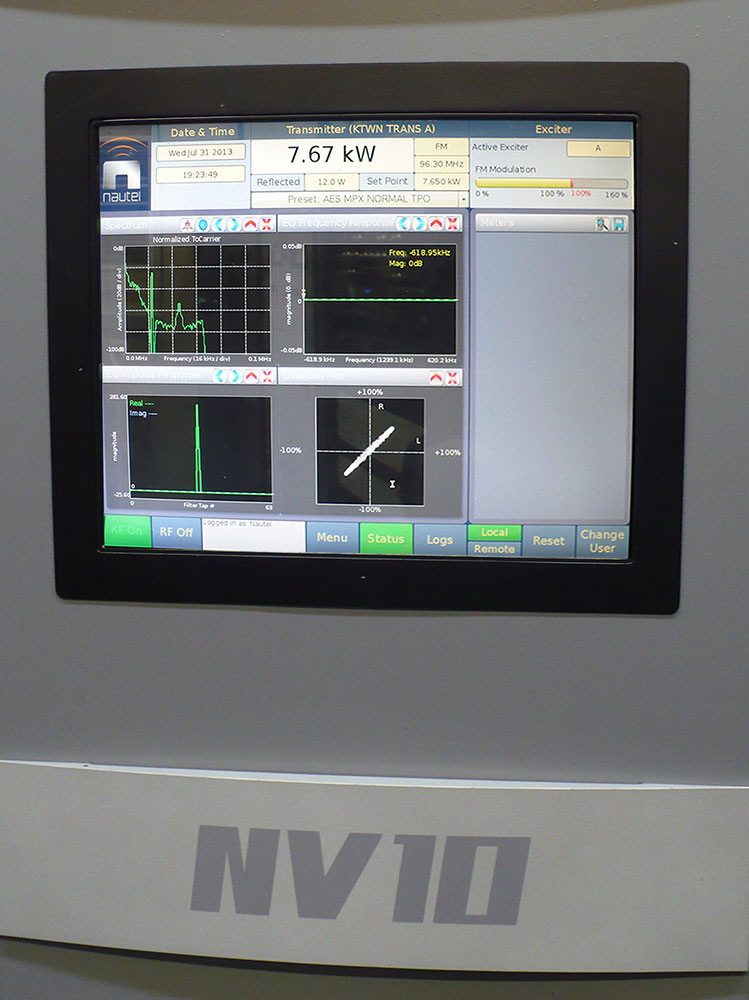Close the EQ Frequency Response panel
This screenshot has height=1000, width=749.
[452, 223]
